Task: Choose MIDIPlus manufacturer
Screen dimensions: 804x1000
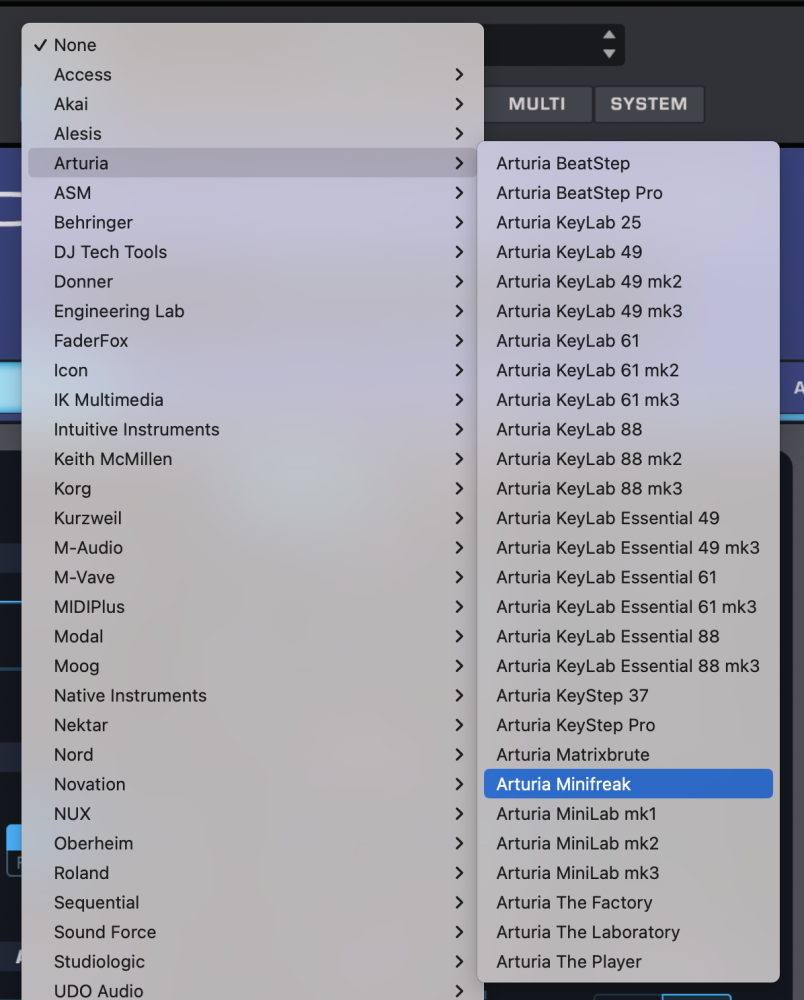Action: (252, 607)
